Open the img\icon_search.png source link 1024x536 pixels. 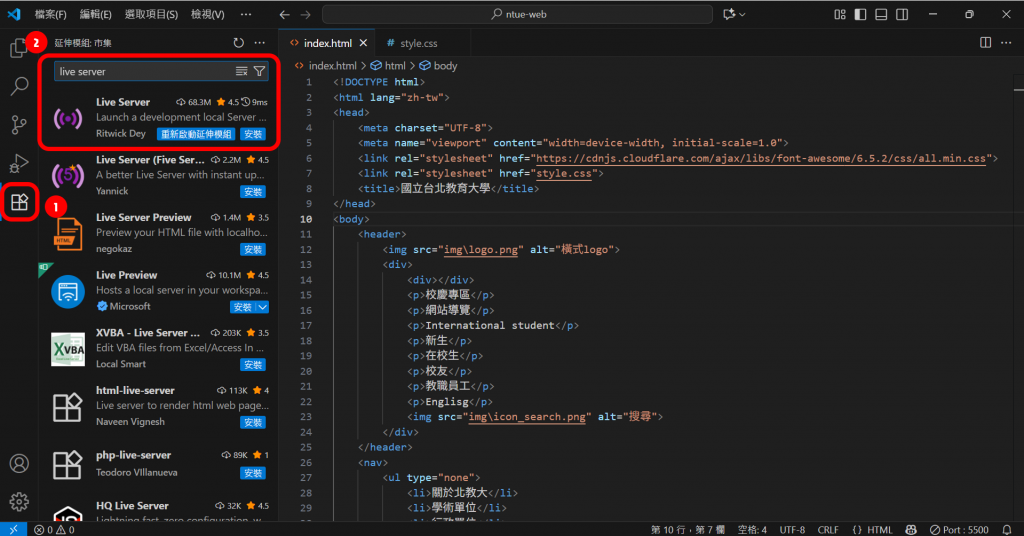tap(527, 417)
